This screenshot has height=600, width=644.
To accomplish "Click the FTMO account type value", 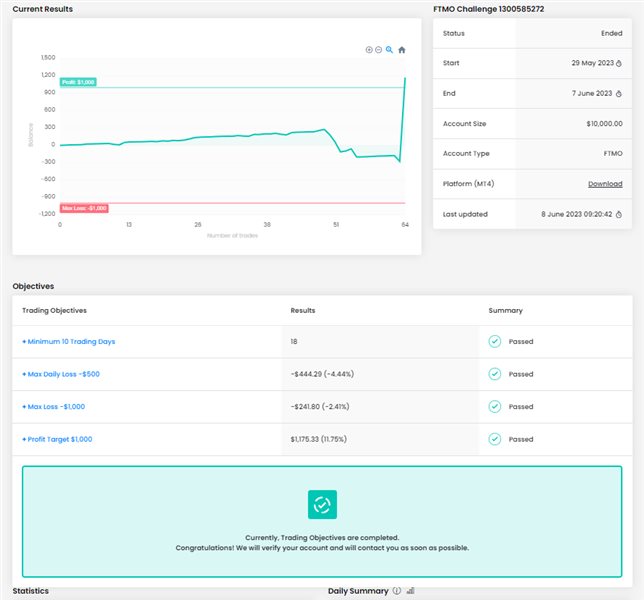I will [x=613, y=154].
